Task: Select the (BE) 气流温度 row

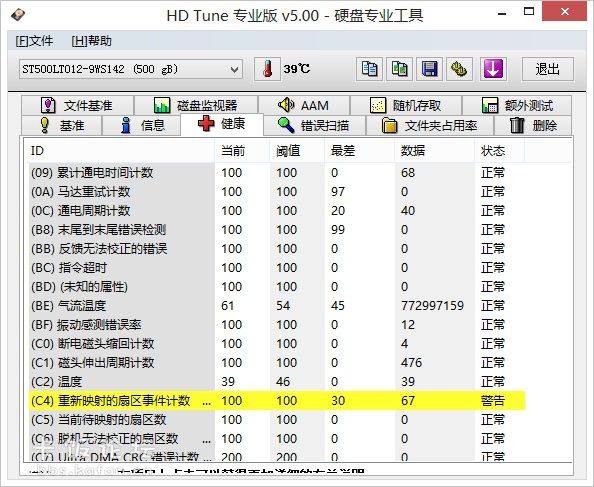Action: (277, 306)
